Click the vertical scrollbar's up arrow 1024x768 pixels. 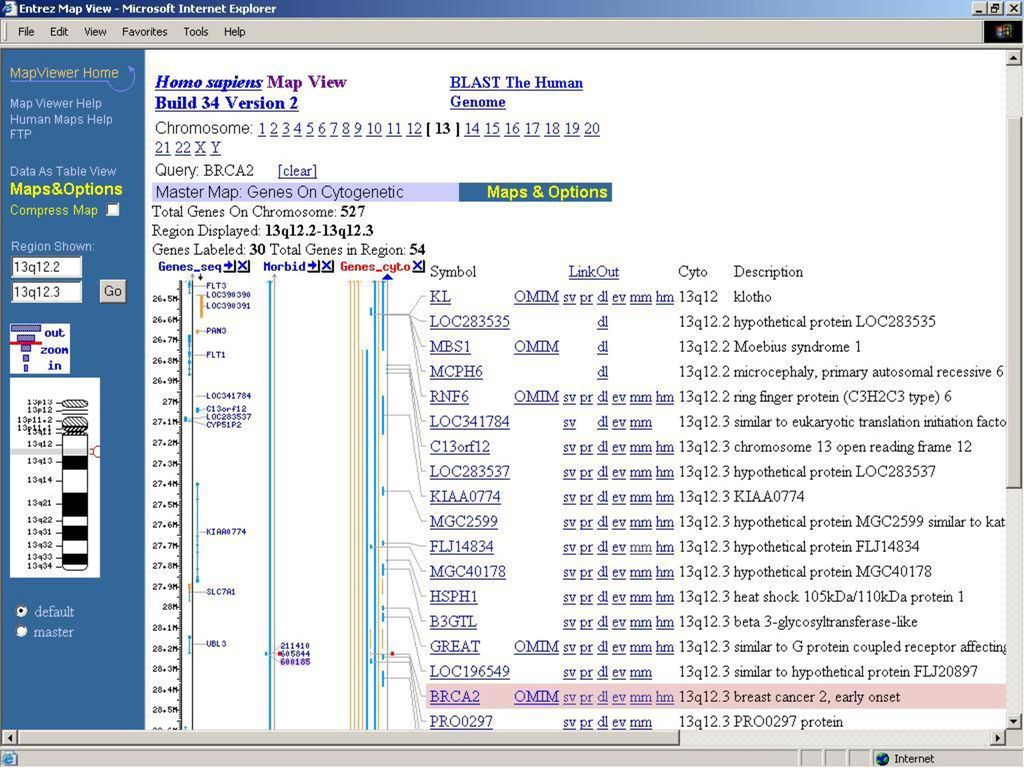click(x=1014, y=58)
